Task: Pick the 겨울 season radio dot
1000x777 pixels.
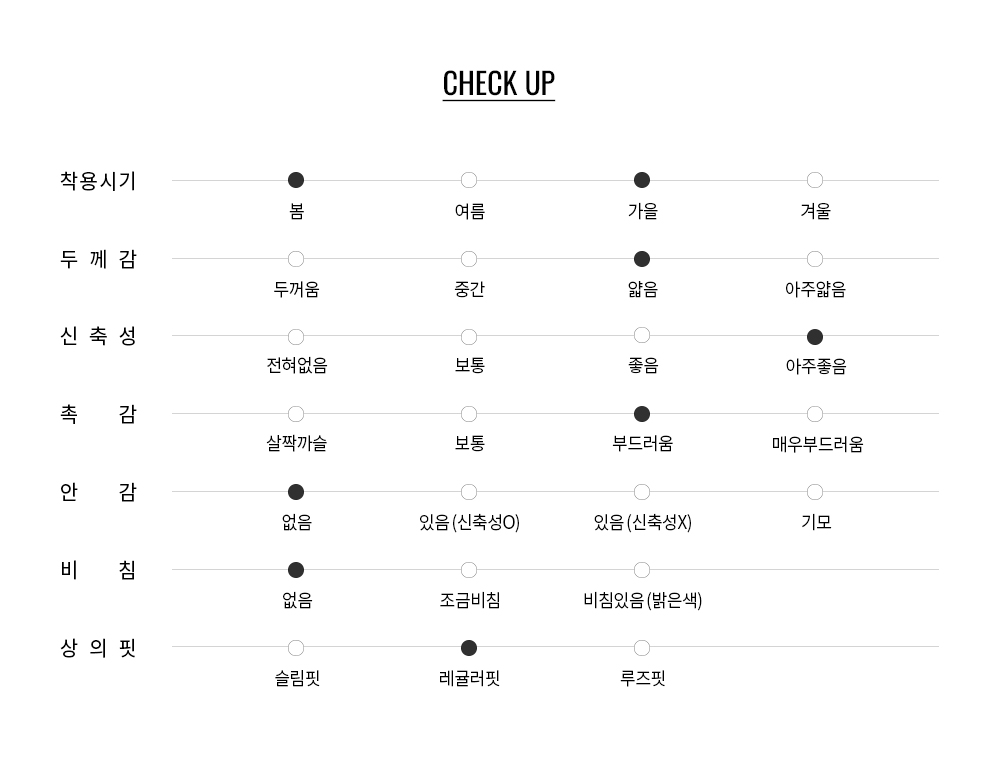Action: tap(815, 180)
